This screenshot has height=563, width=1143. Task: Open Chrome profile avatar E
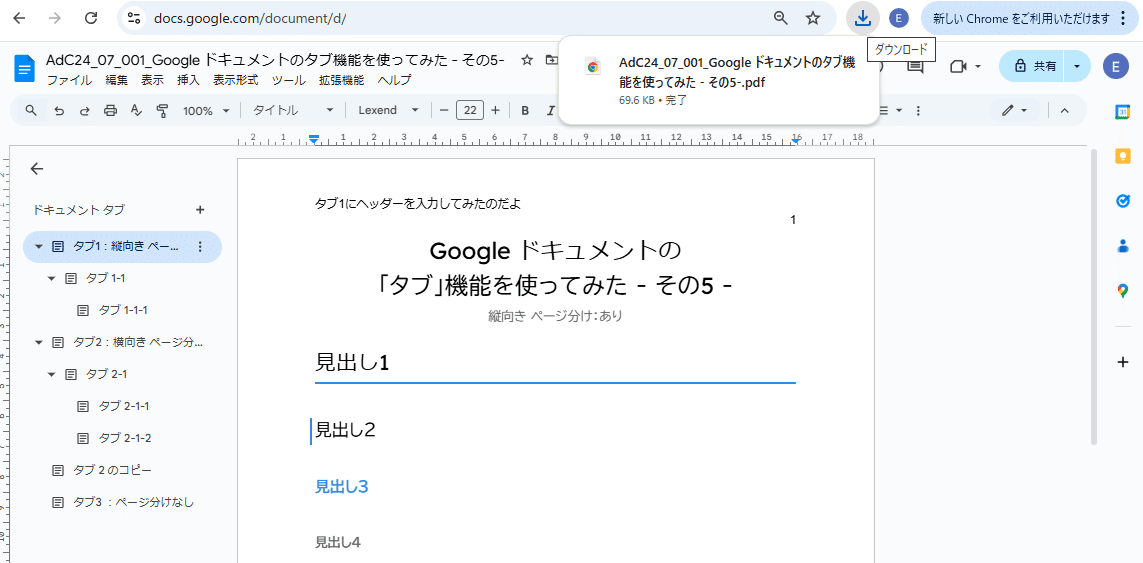click(900, 18)
